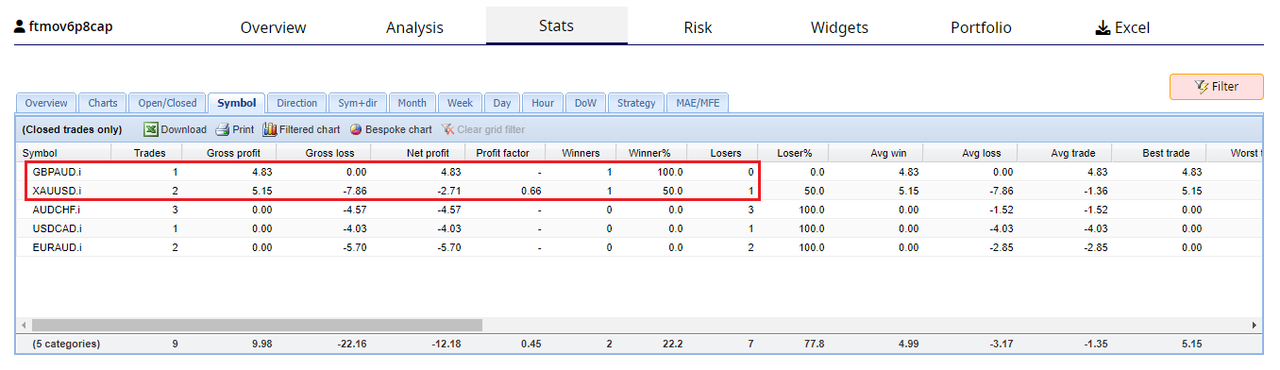Sort by the Net profit column header

(x=417, y=153)
